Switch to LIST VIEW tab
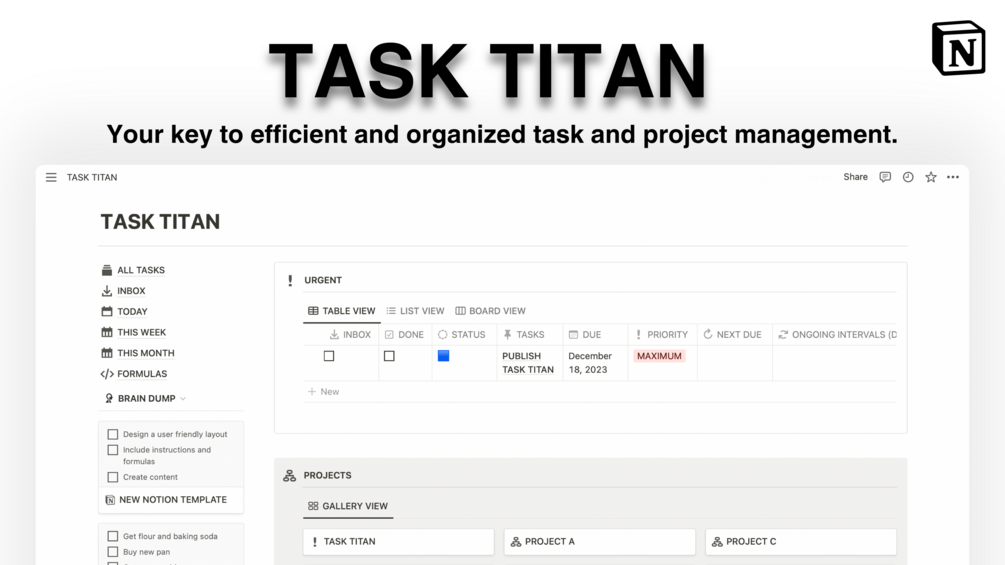Image resolution: width=1005 pixels, height=565 pixels. [415, 311]
